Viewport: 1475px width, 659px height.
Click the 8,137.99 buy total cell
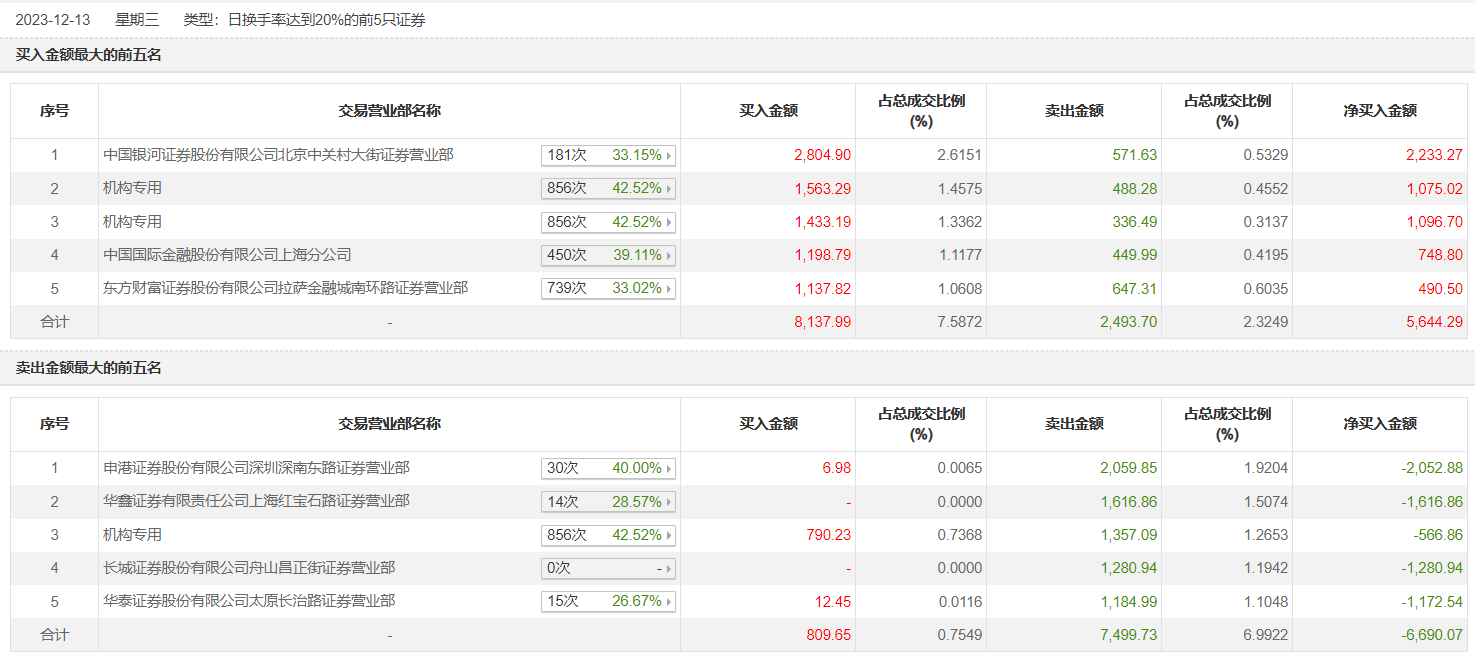pyautogui.click(x=822, y=322)
